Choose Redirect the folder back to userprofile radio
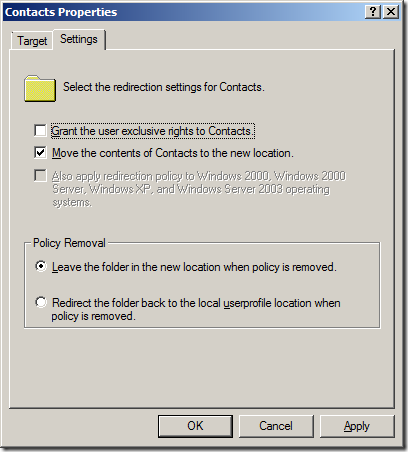The height and width of the screenshot is (452, 408). click(x=41, y=302)
